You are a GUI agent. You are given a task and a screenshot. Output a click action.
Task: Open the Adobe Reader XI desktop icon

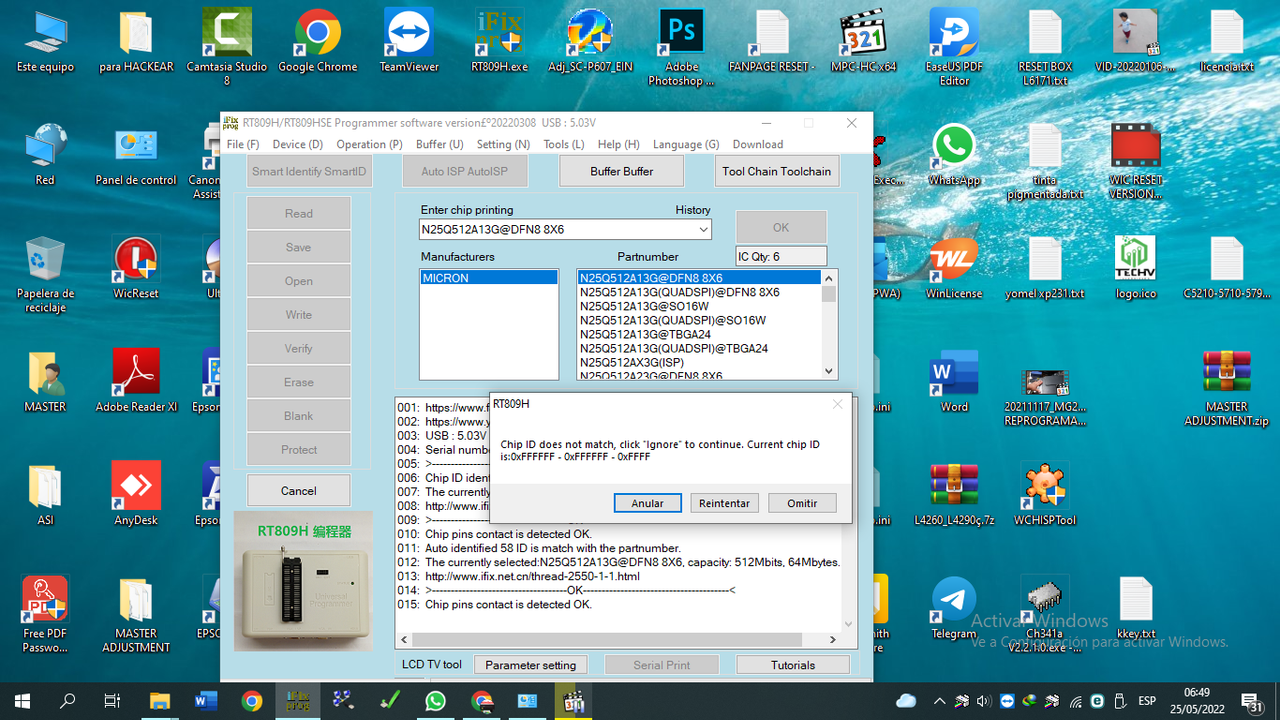coord(136,380)
